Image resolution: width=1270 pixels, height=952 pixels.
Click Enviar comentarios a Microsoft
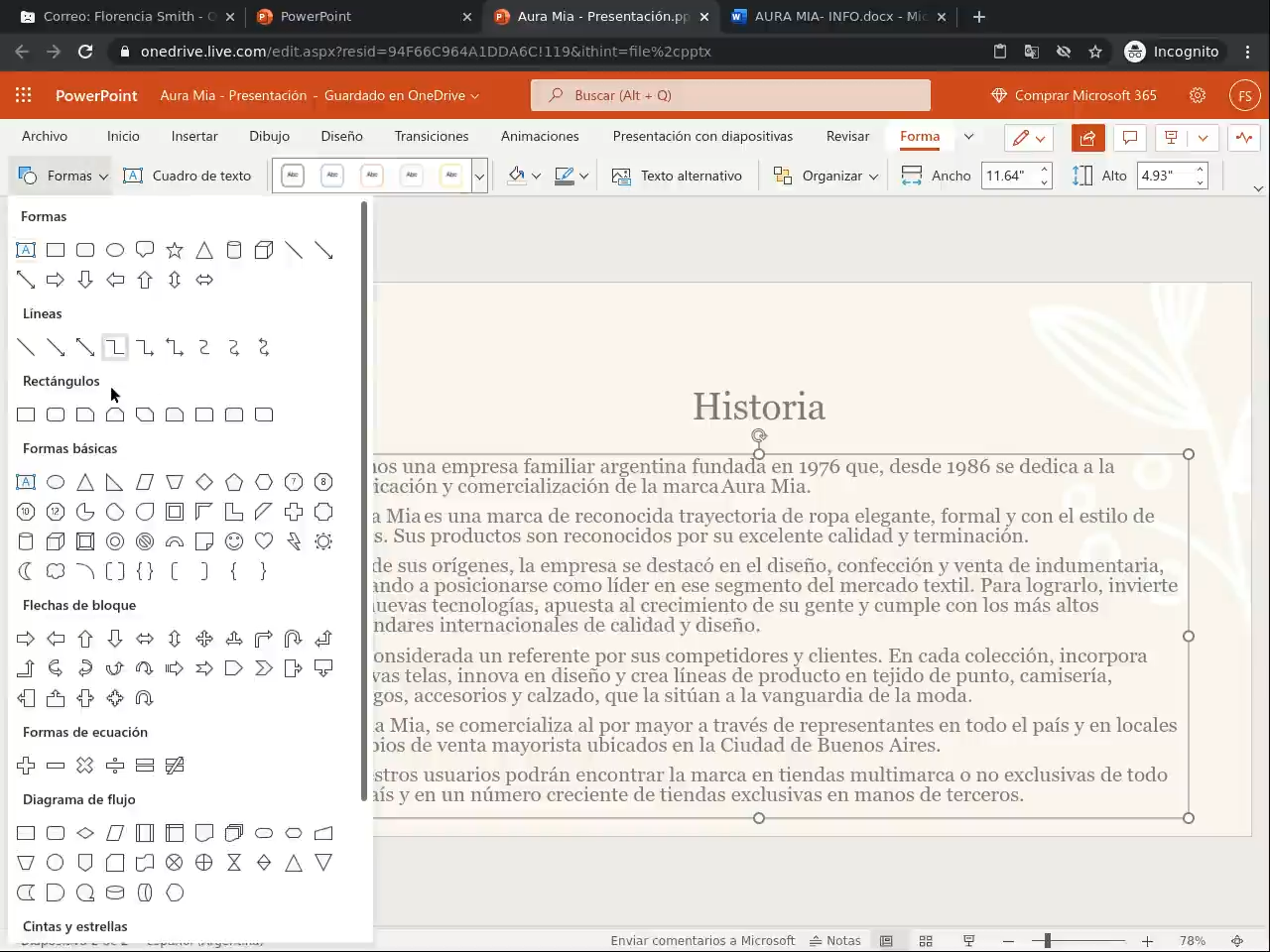pyautogui.click(x=702, y=940)
